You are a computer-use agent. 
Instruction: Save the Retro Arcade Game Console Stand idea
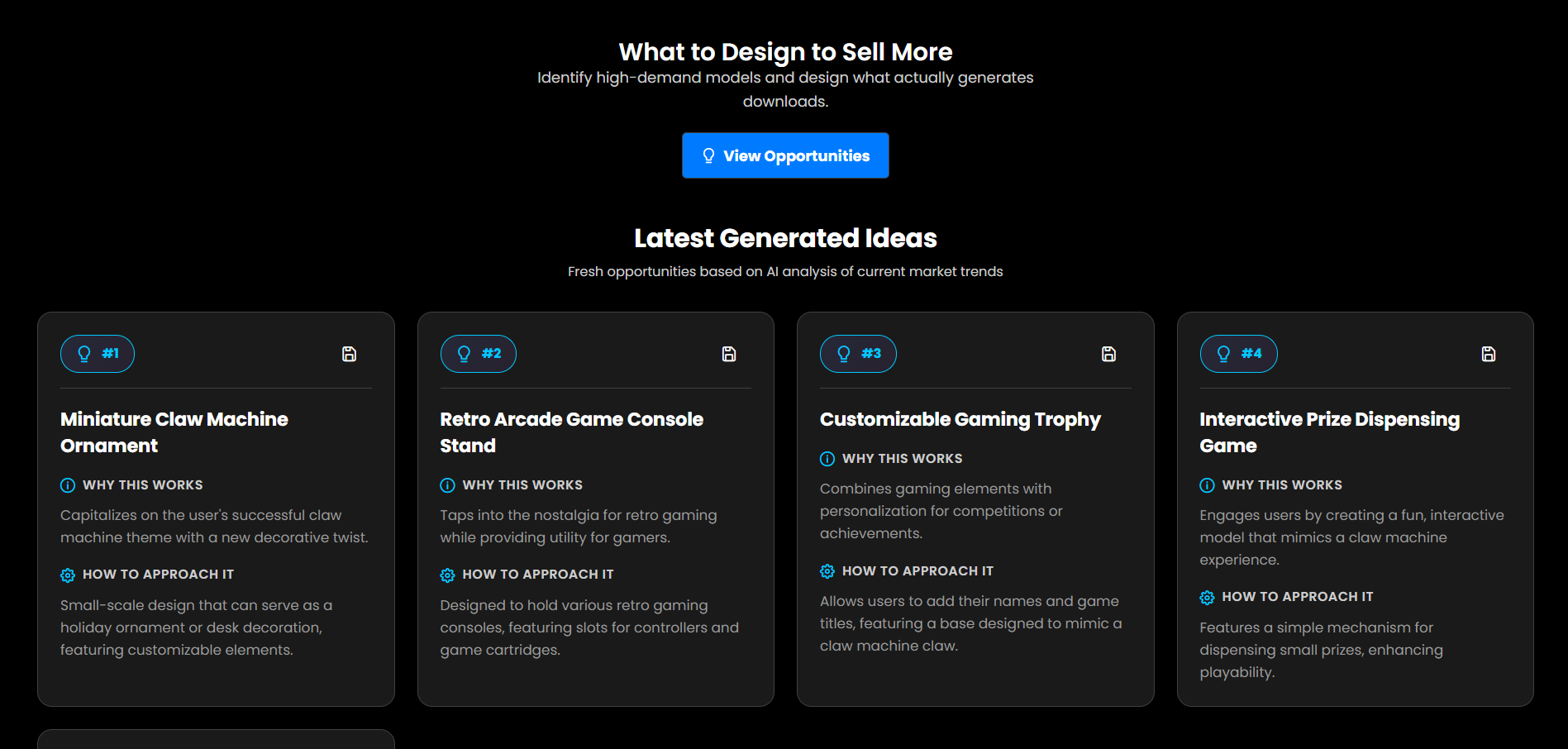pos(728,353)
